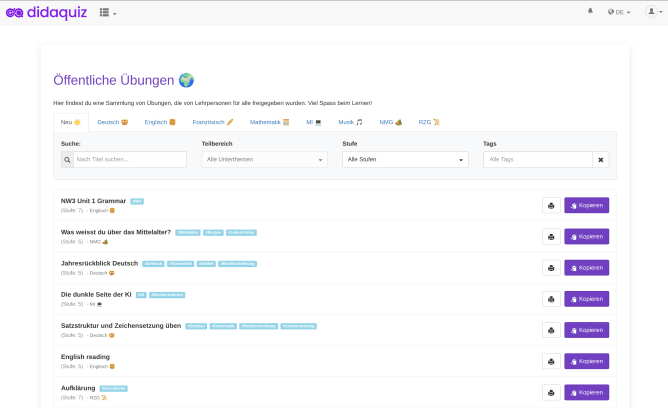
Task: Open the RZG tab
Action: click(x=429, y=122)
